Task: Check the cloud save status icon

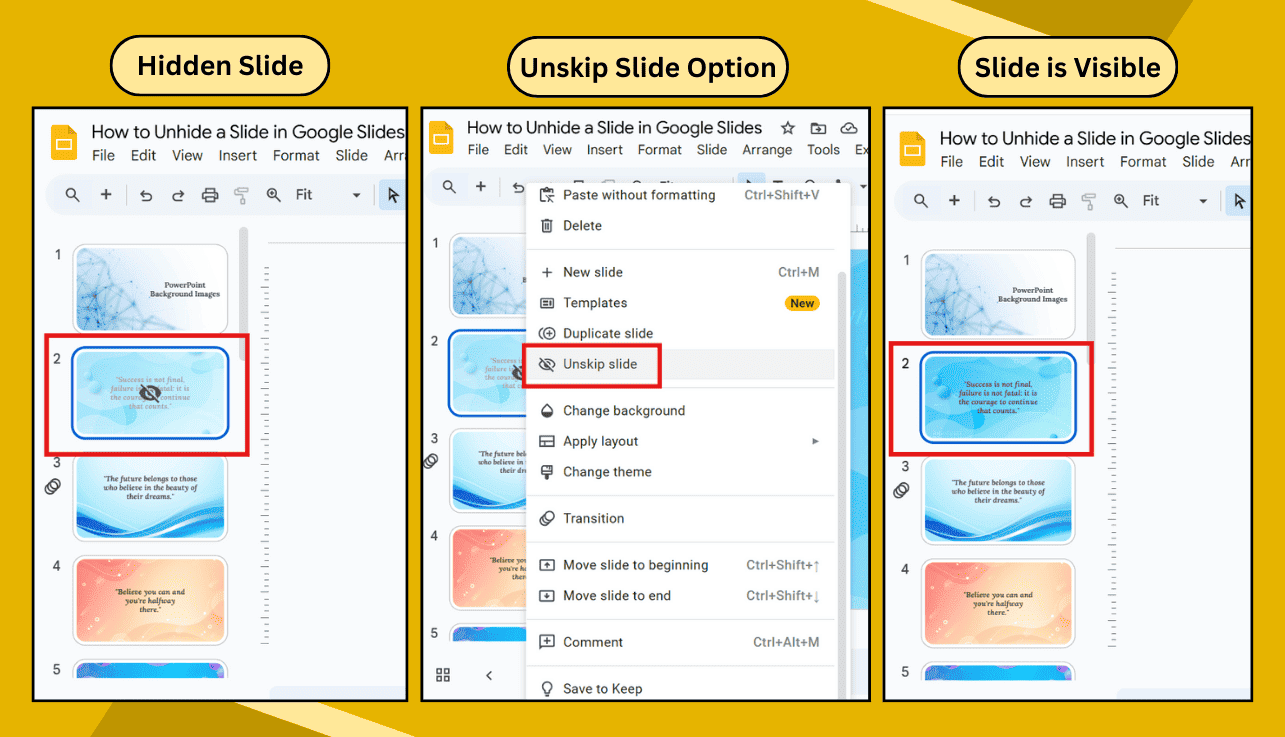Action: [849, 128]
